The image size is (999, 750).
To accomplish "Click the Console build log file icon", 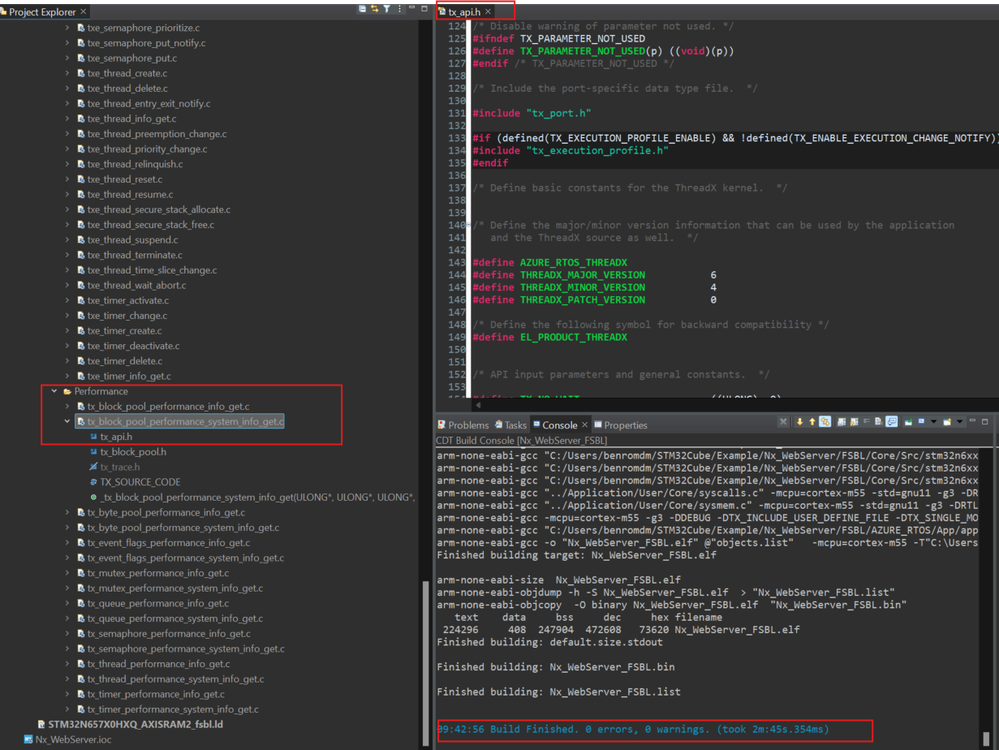I will (842, 422).
